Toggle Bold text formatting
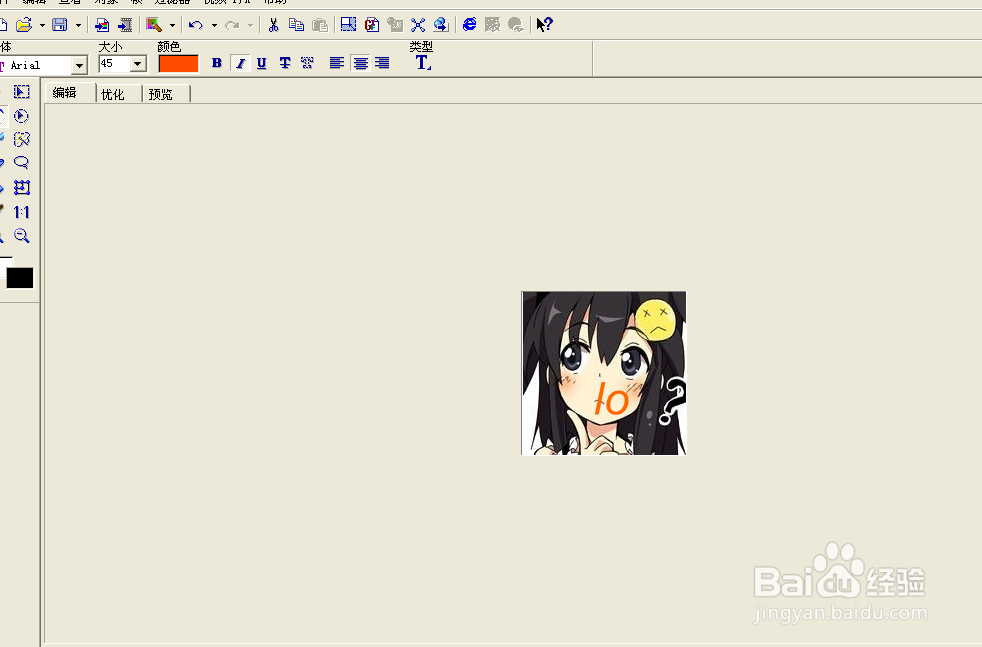This screenshot has width=982, height=647. coord(217,63)
